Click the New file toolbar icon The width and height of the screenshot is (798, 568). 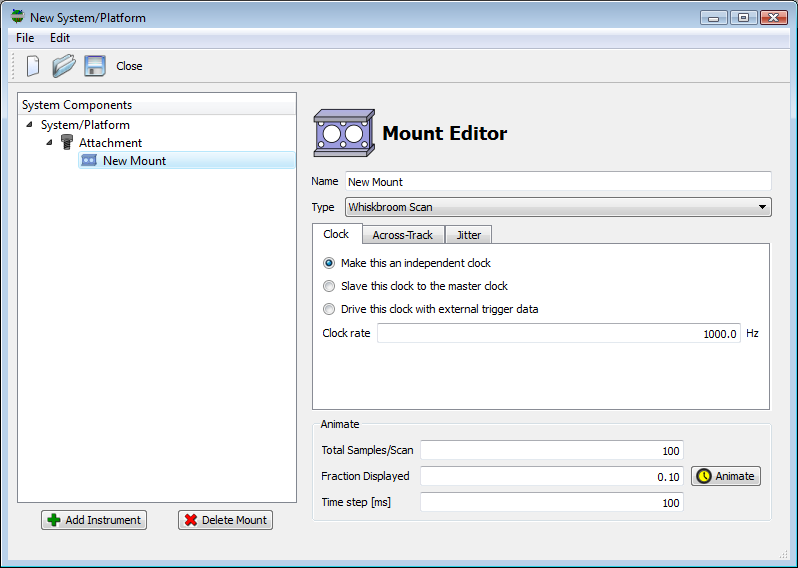pyautogui.click(x=33, y=66)
